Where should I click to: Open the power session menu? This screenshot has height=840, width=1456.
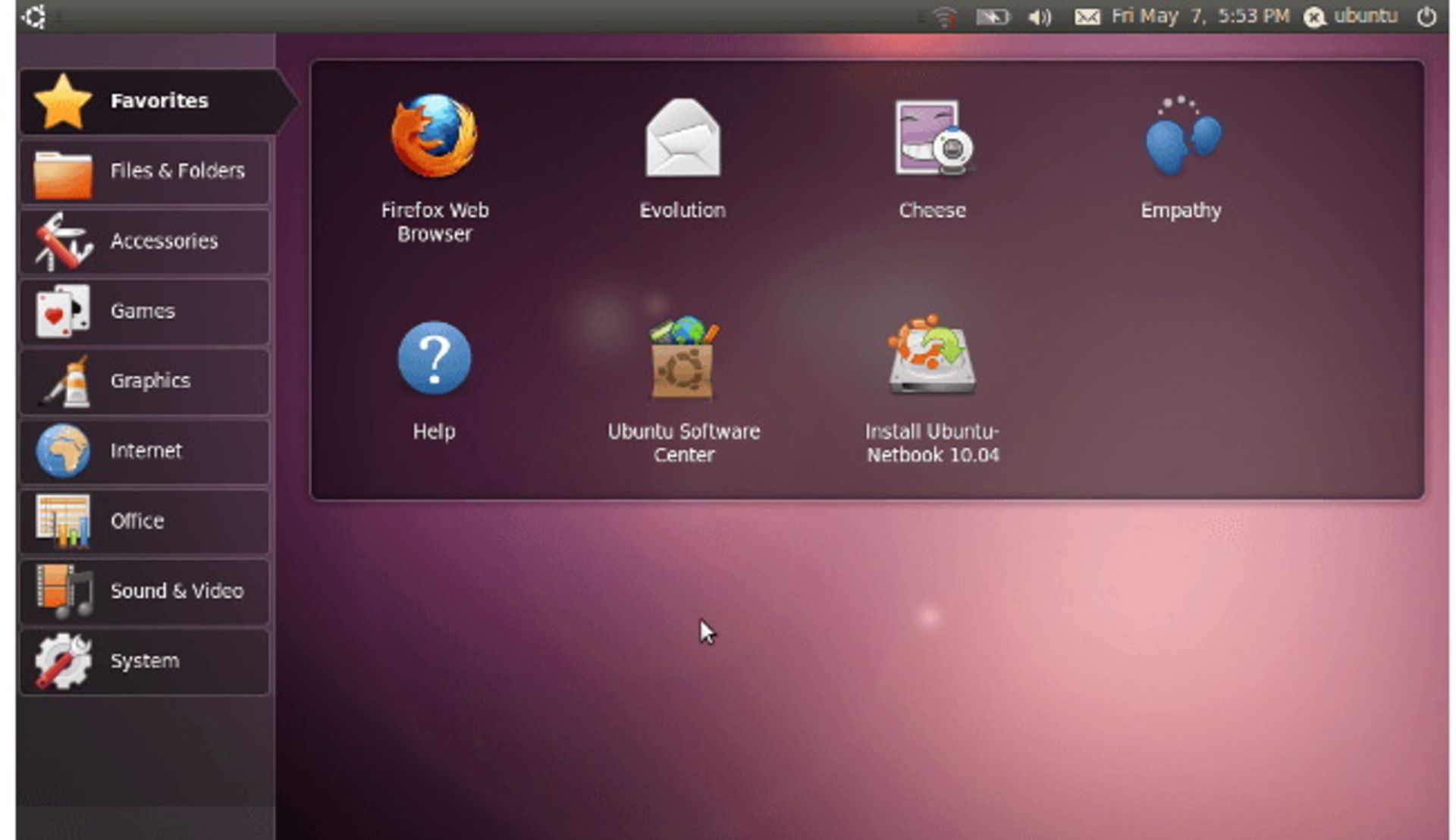point(1426,16)
